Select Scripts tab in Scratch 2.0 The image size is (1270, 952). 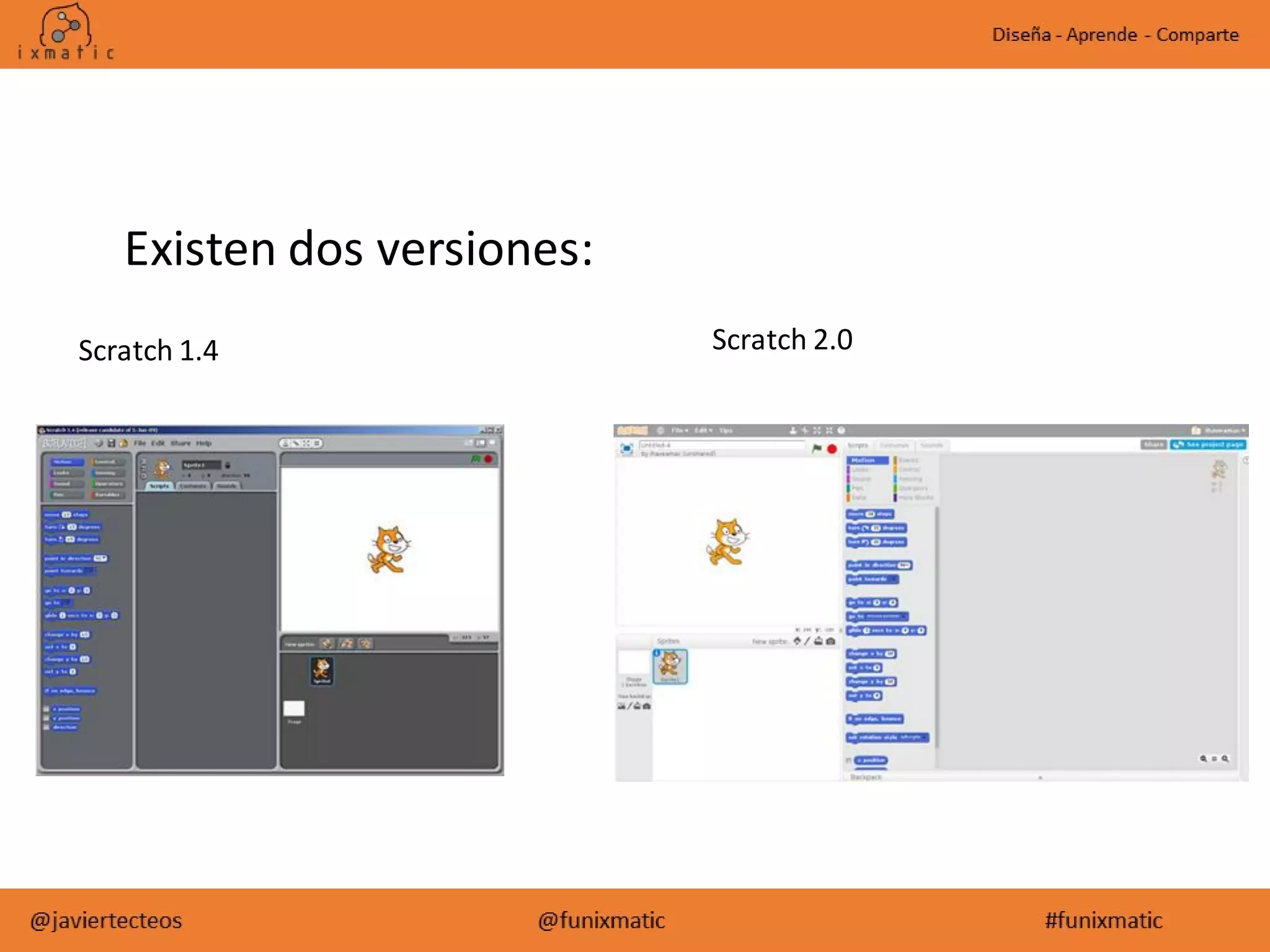tap(858, 445)
